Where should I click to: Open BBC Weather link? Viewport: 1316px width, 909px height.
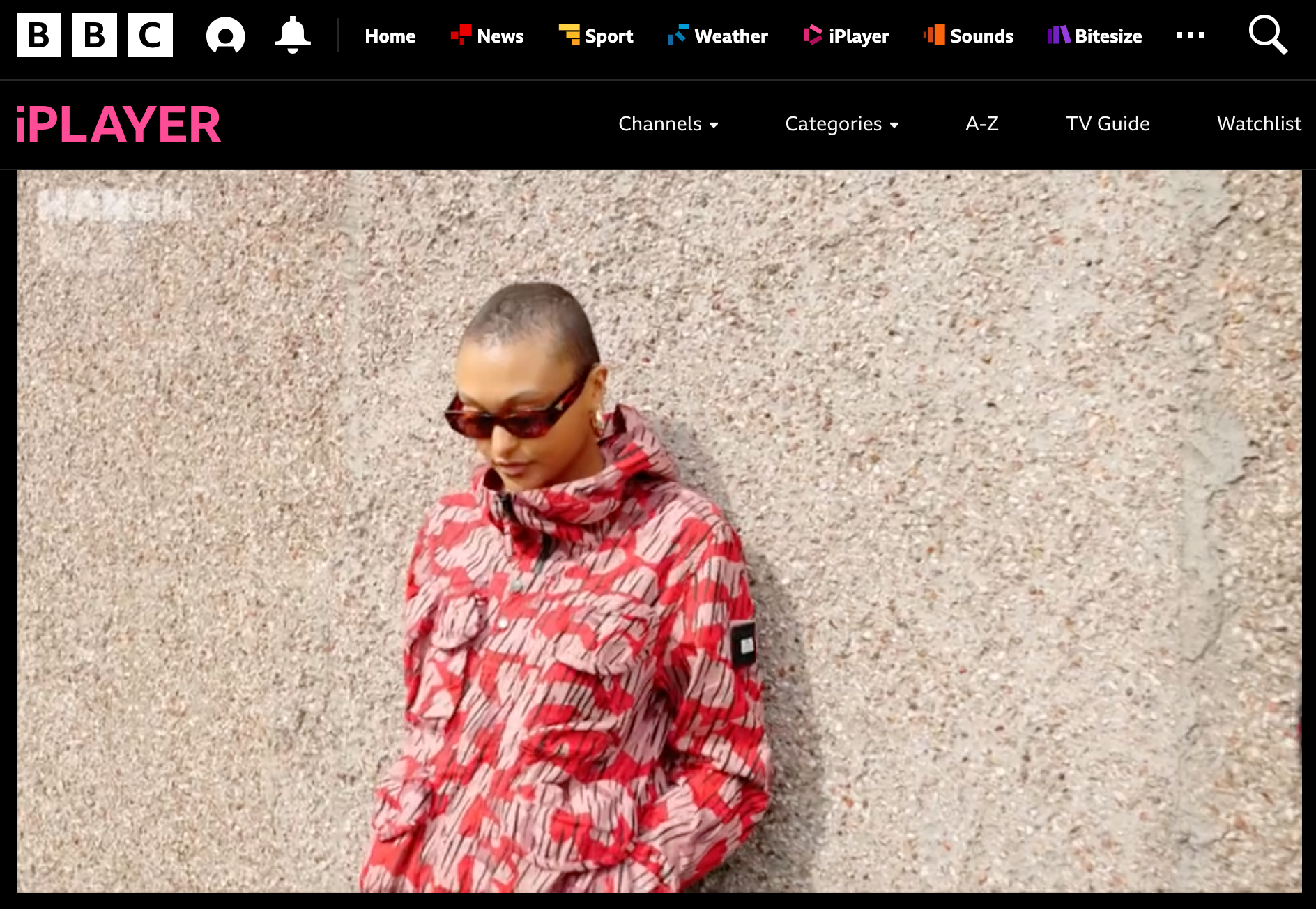pyautogui.click(x=717, y=36)
